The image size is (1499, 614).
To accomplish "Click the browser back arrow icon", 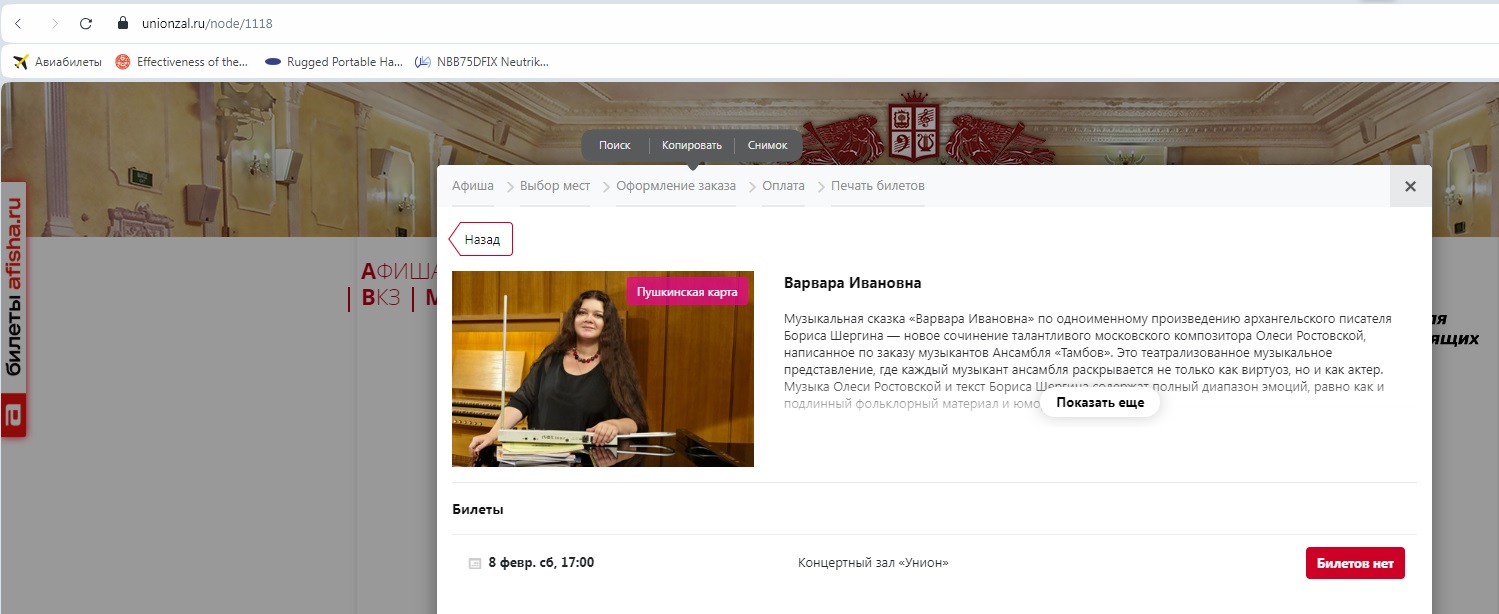I will (18, 23).
